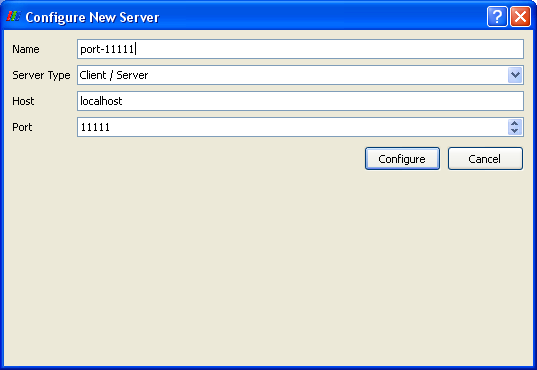The height and width of the screenshot is (370, 537).
Task: Open the question mark help button
Action: tap(497, 16)
